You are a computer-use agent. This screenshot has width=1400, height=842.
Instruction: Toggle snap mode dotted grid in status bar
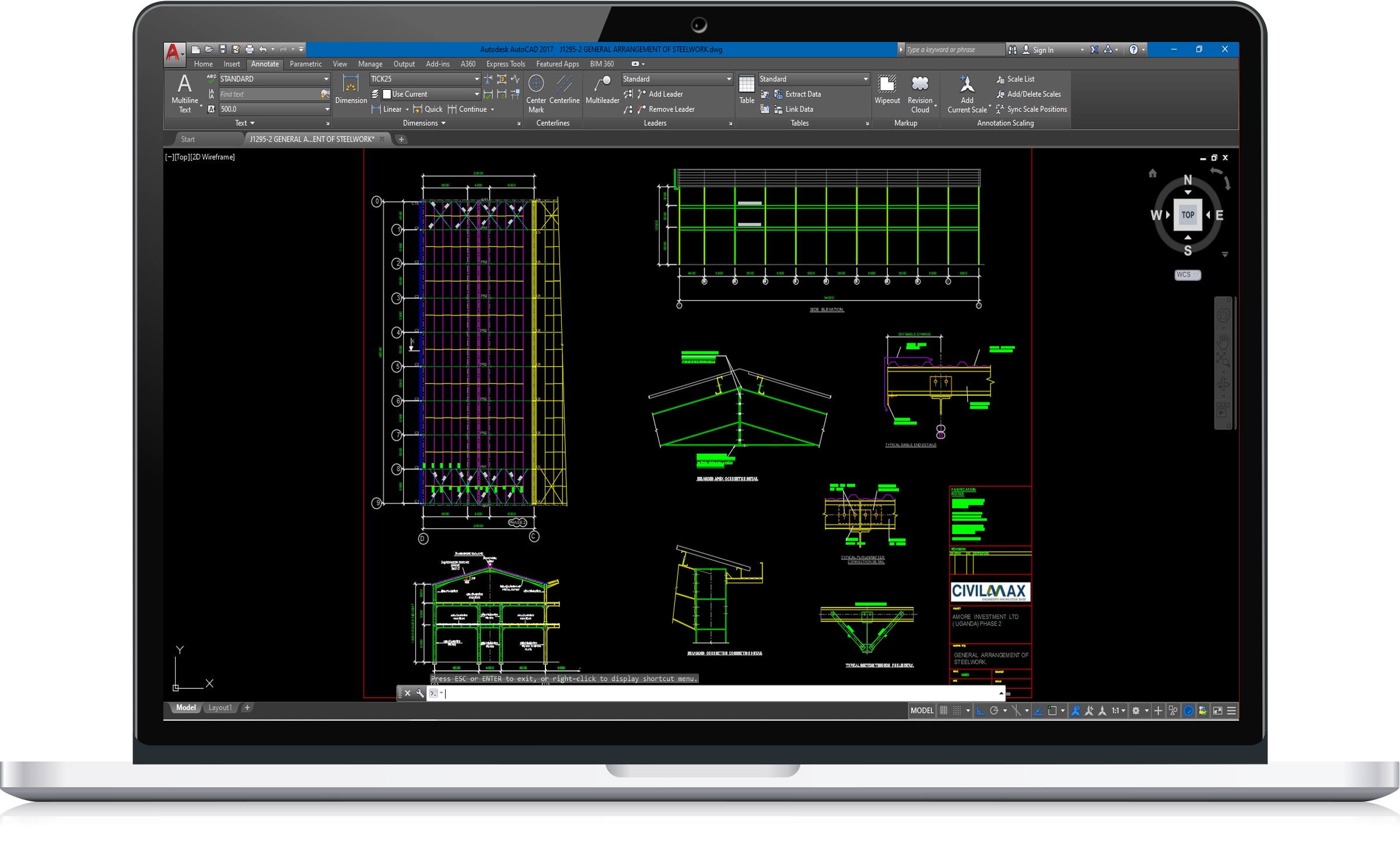coord(957,710)
